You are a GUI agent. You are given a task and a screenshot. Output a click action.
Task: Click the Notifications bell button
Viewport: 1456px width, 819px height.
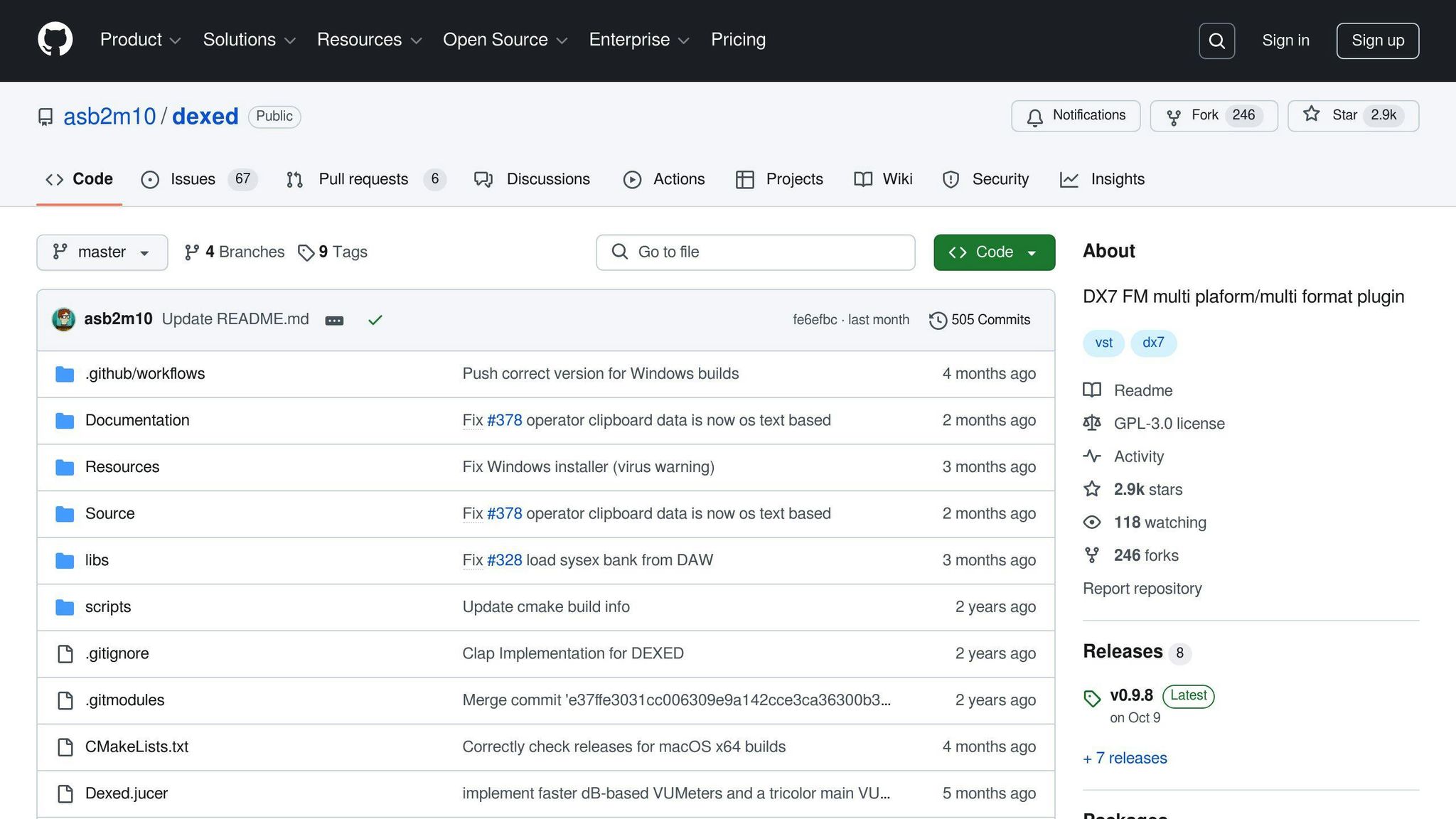1076,116
